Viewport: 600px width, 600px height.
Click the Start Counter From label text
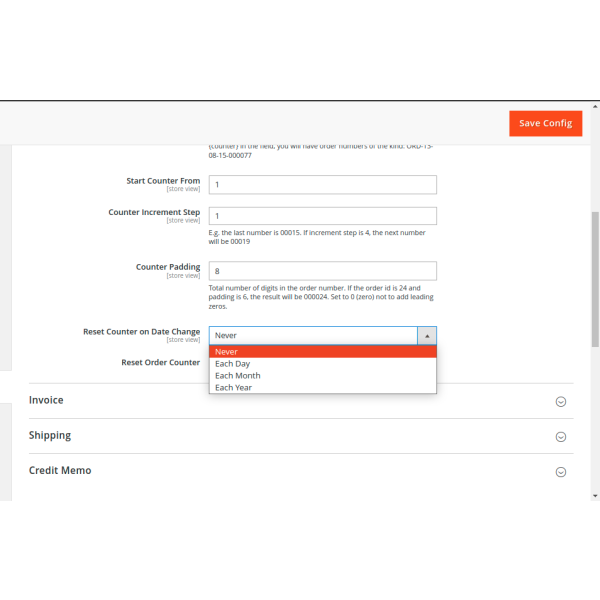coord(162,182)
